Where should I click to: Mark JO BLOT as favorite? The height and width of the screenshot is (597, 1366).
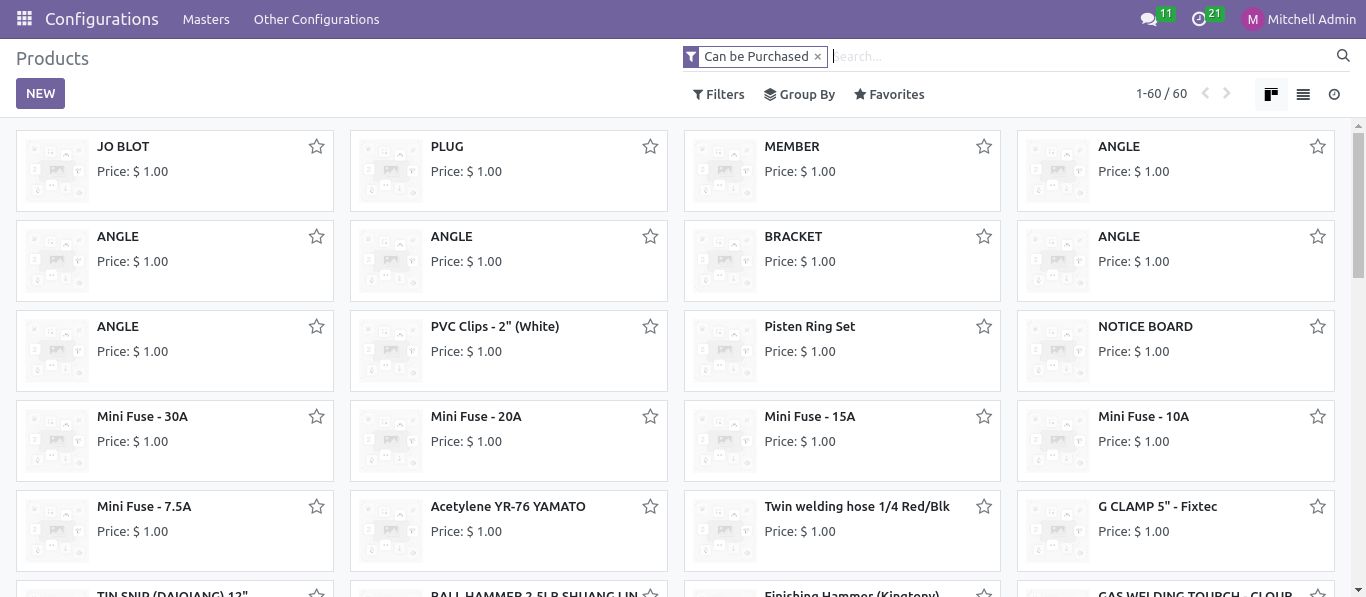point(316,147)
